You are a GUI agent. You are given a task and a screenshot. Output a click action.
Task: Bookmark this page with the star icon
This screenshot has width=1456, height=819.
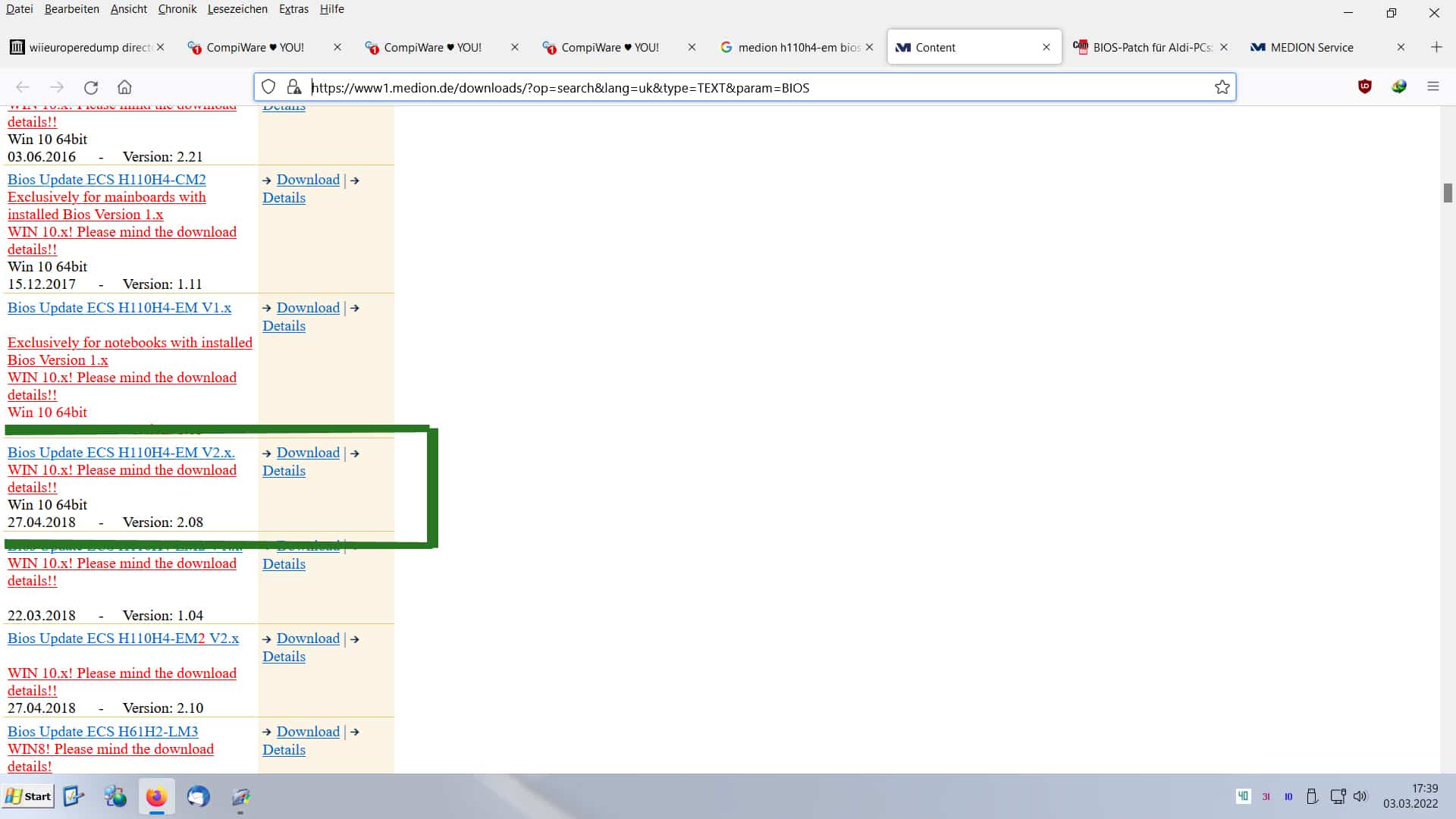tap(1222, 87)
